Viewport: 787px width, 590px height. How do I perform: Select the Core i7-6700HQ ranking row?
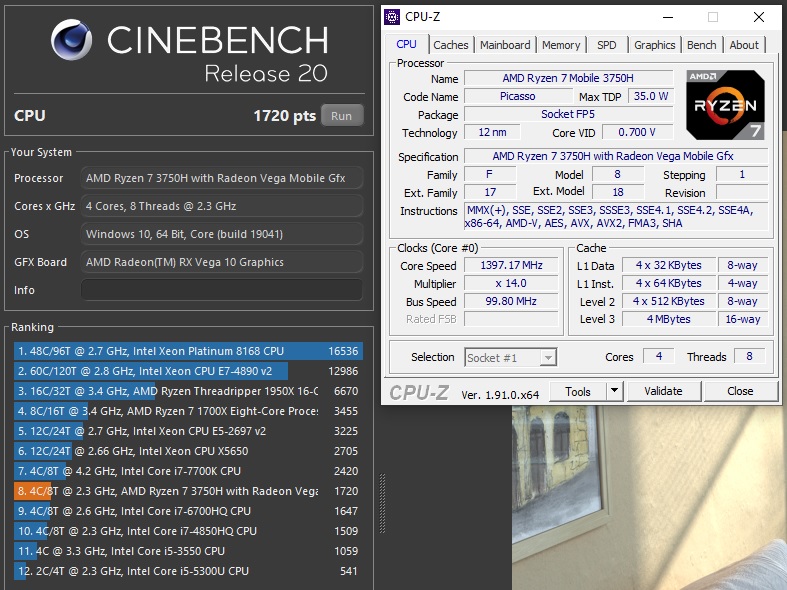188,511
